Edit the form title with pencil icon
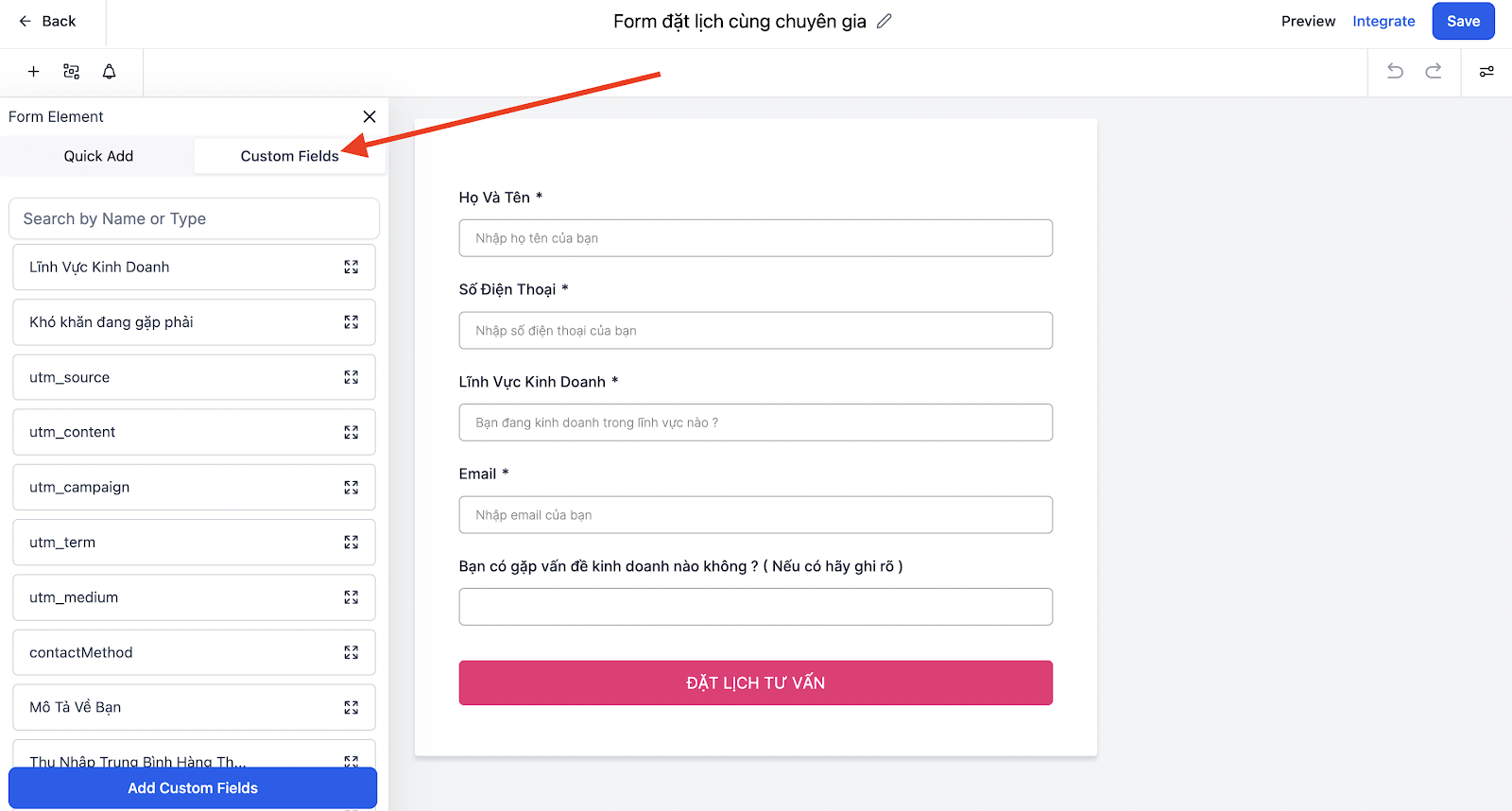The width and height of the screenshot is (1512, 811). pos(885,21)
